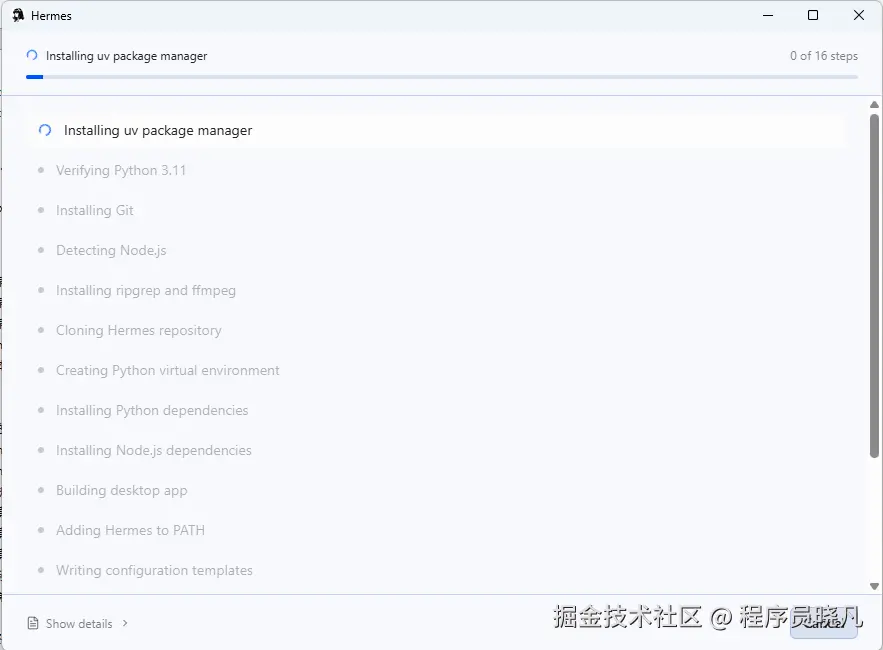Click the scroll down arrow of step list
The image size is (883, 650).
(874, 586)
